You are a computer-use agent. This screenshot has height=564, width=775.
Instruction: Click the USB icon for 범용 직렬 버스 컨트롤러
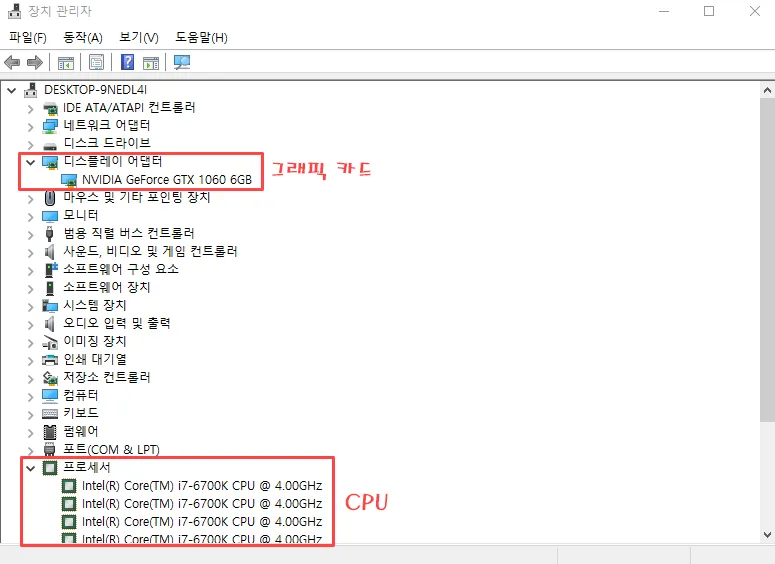click(x=49, y=233)
